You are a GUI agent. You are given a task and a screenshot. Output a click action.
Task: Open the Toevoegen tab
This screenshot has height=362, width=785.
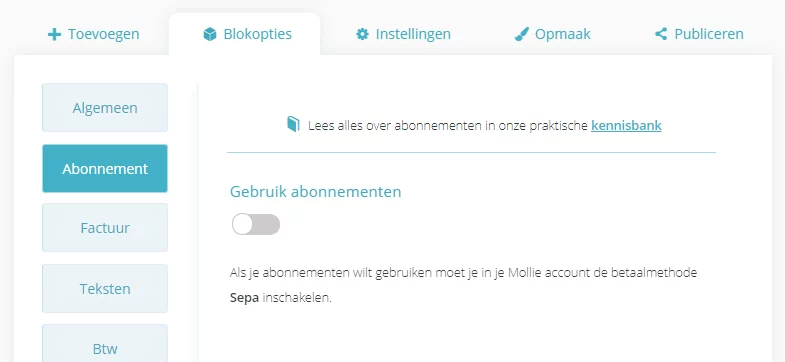tap(94, 34)
